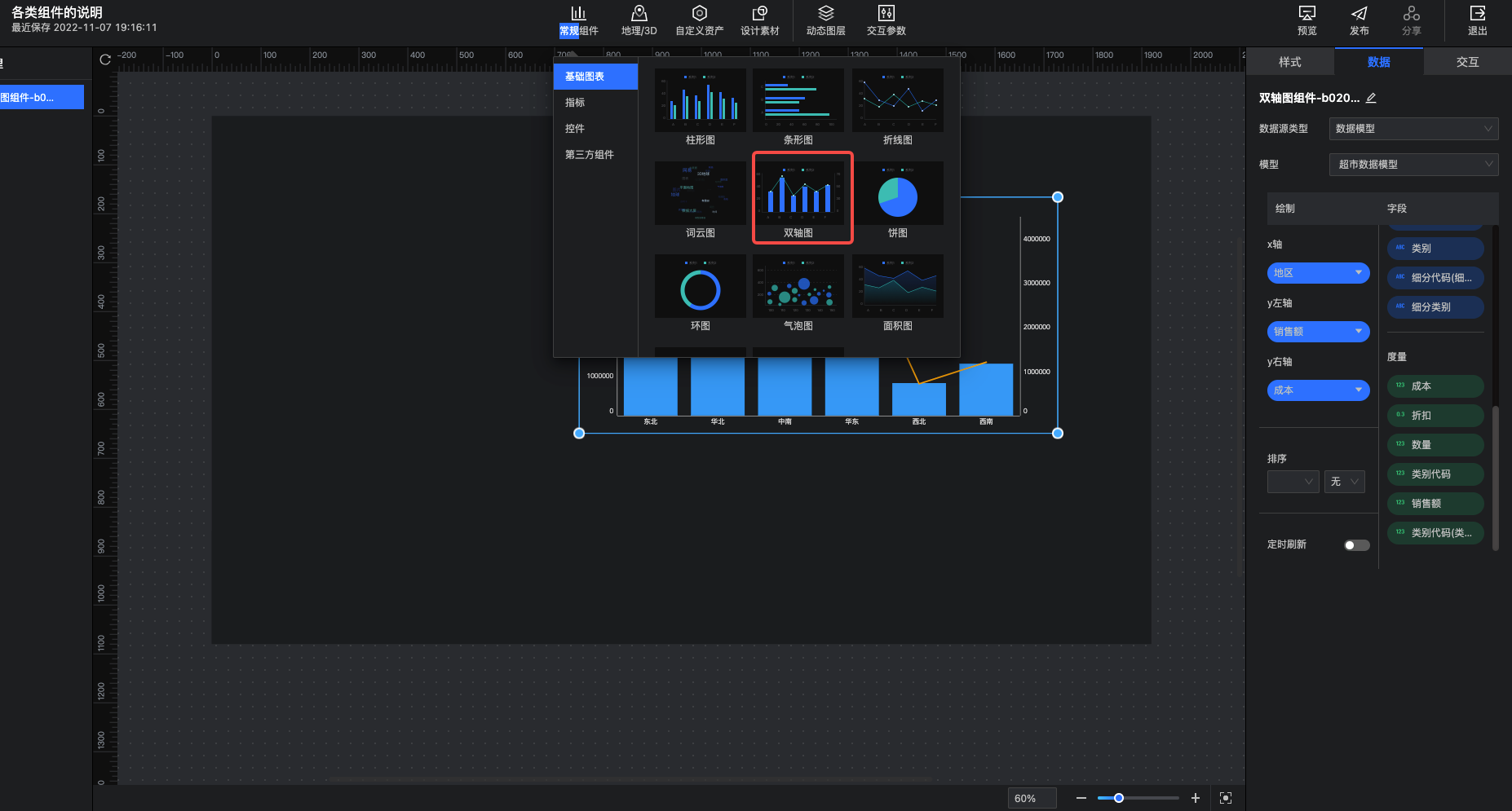The image size is (1512, 811).
Task: Click the 类别代码 measure field
Action: pos(1435,474)
